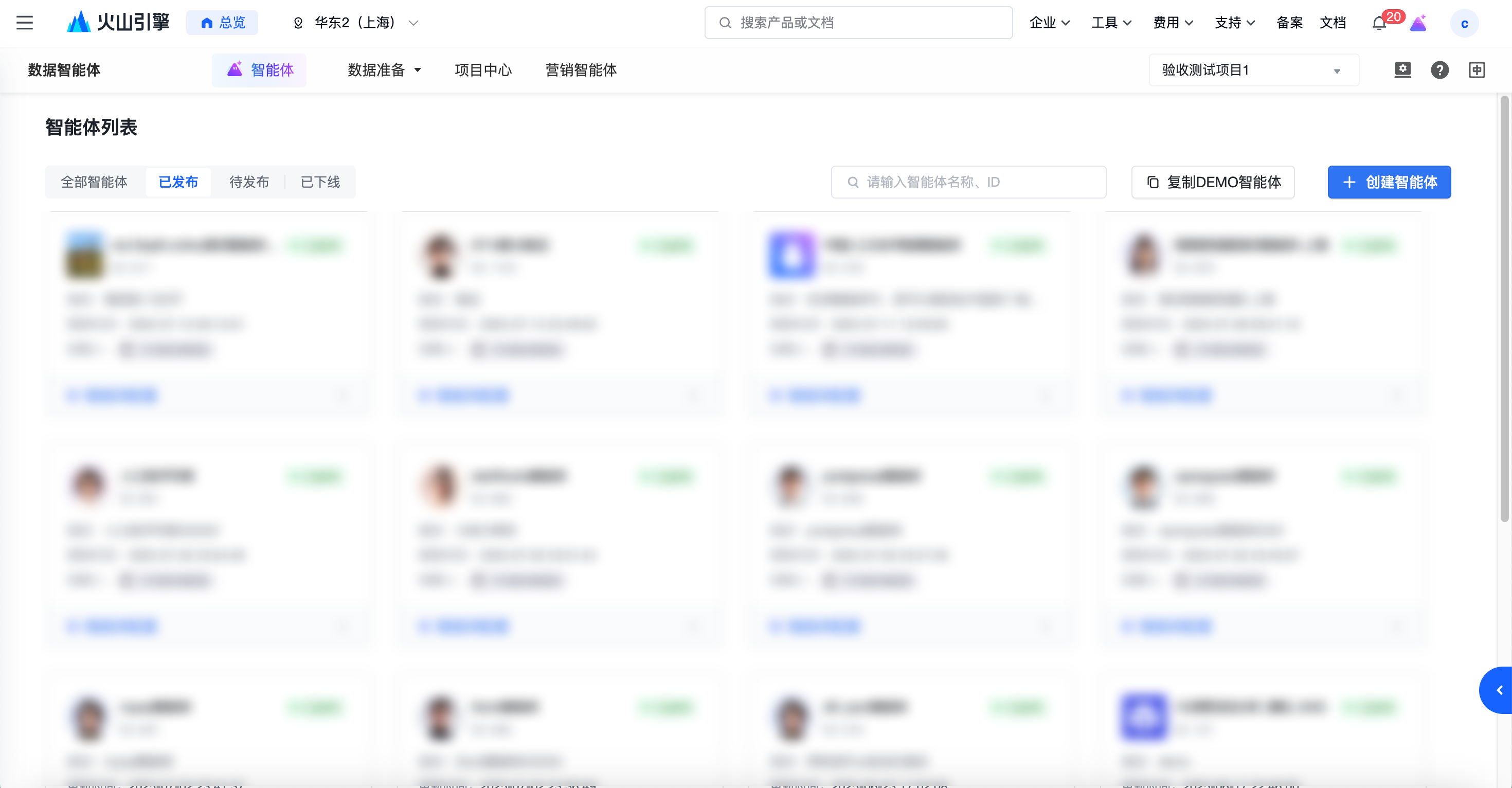This screenshot has width=1512, height=788.
Task: Open the monitor settings icon
Action: (1402, 70)
